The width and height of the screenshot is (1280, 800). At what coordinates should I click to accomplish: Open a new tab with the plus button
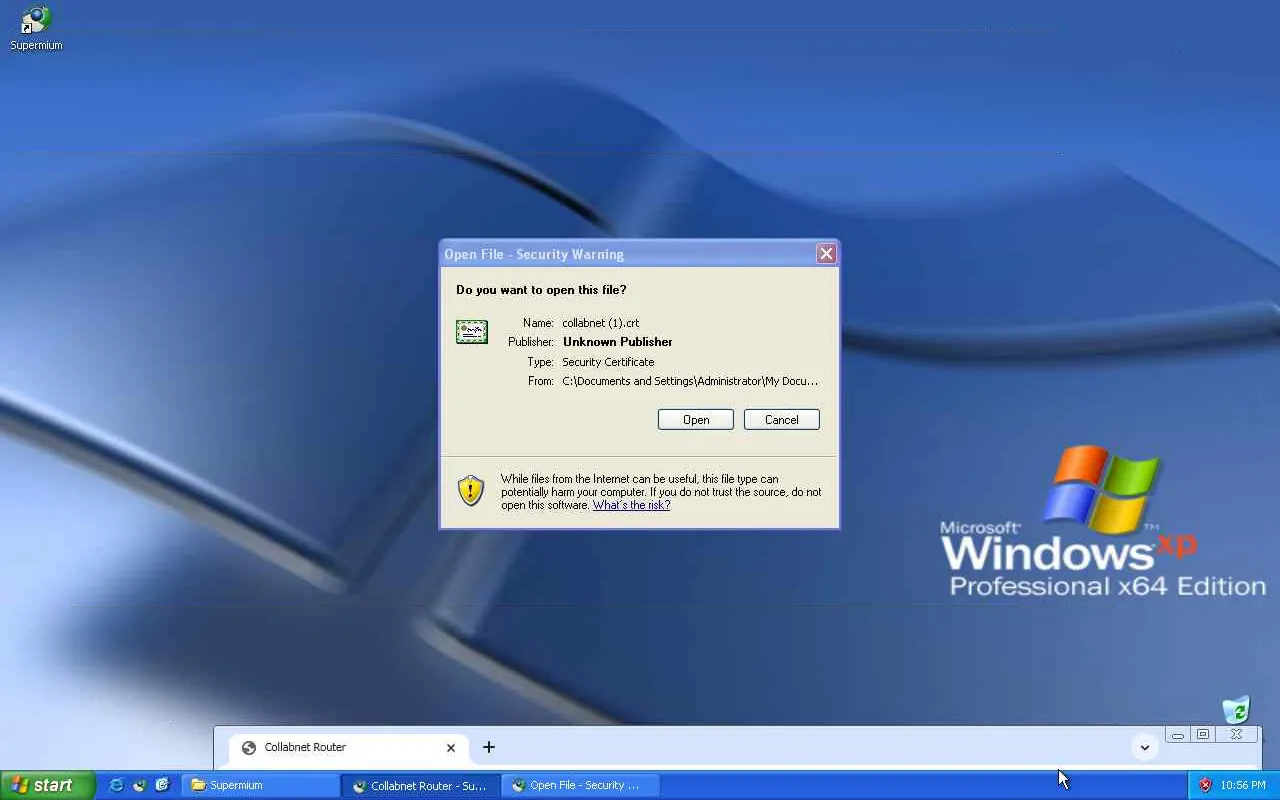click(489, 747)
